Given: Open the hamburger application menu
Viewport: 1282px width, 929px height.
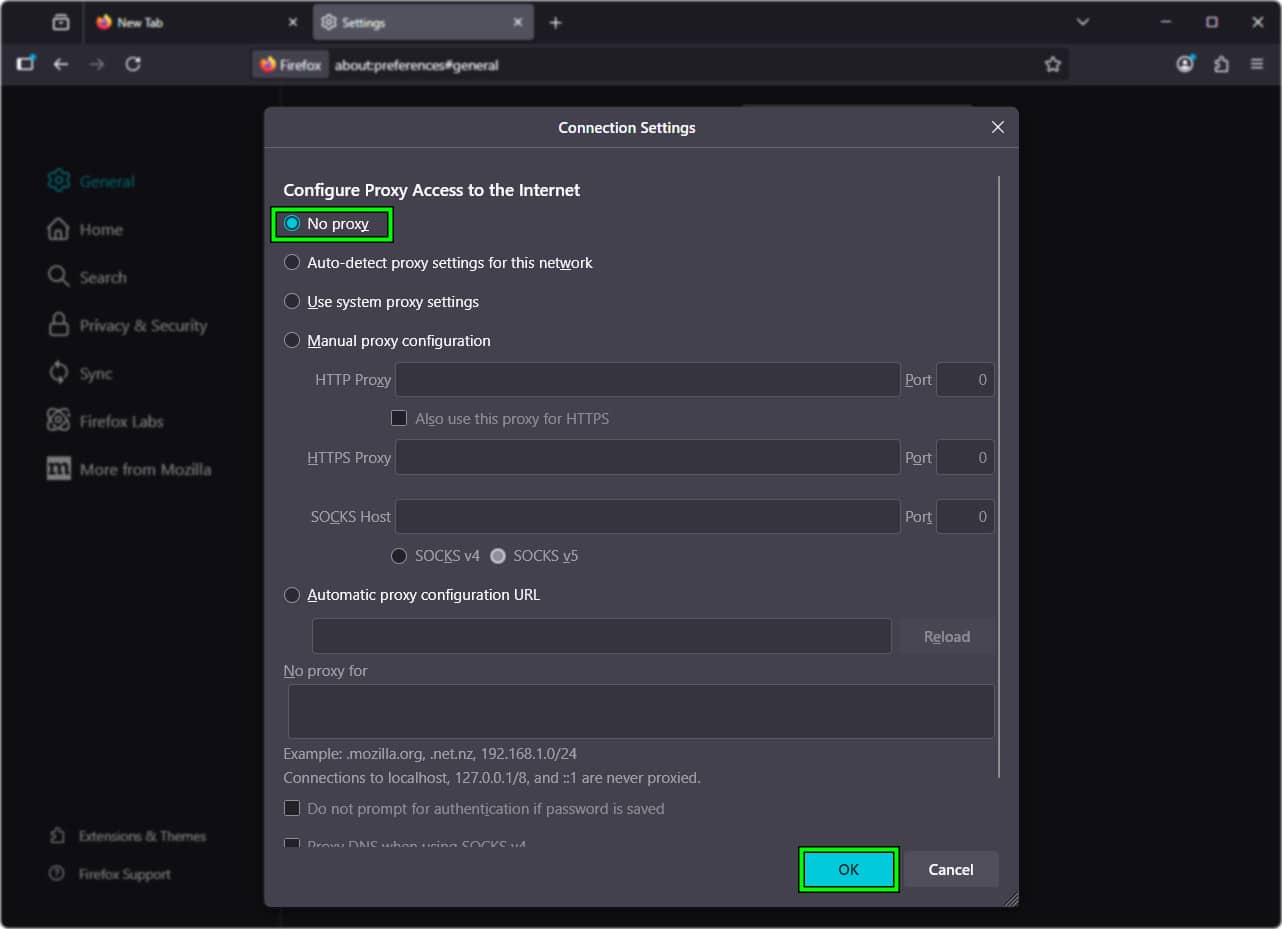Looking at the screenshot, I should (1257, 64).
